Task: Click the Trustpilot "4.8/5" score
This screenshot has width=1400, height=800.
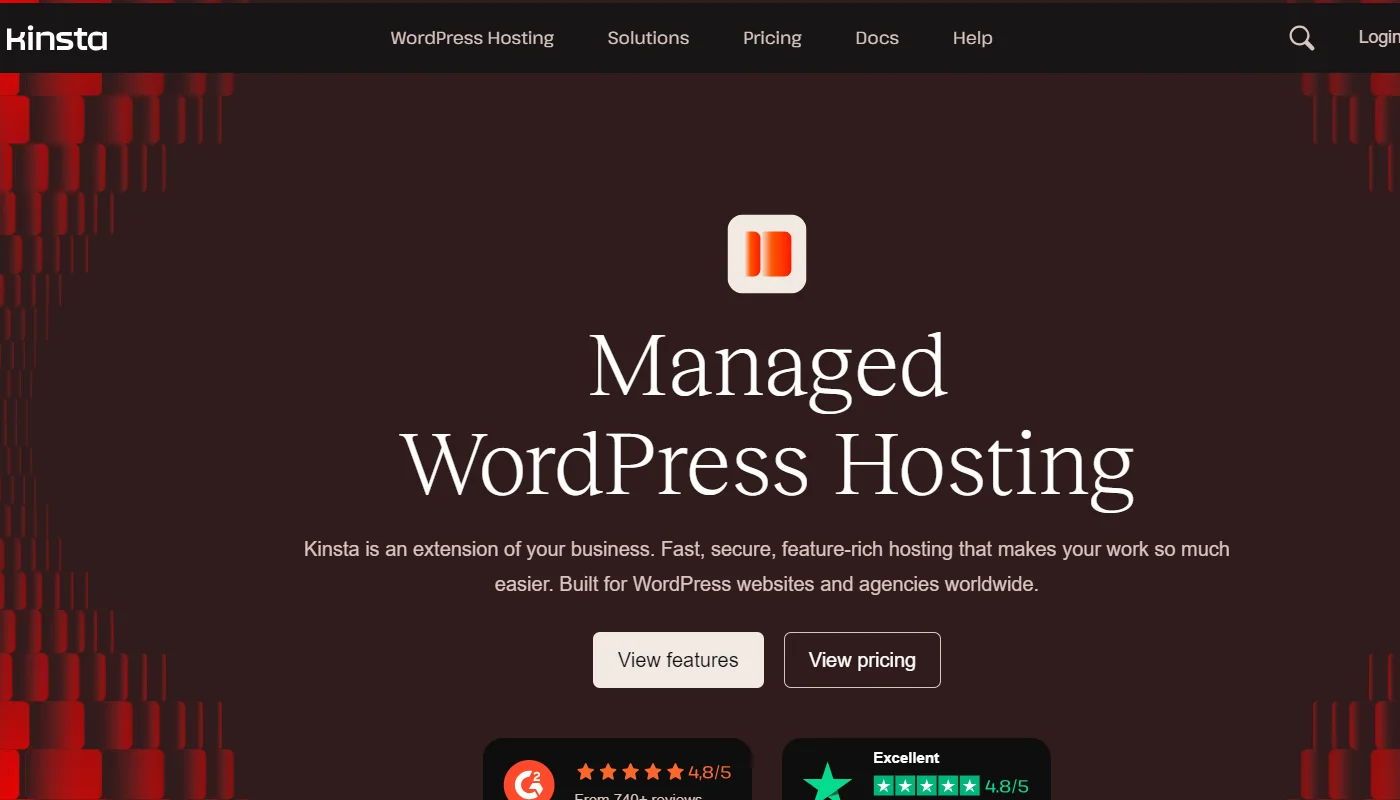Action: click(x=1007, y=786)
